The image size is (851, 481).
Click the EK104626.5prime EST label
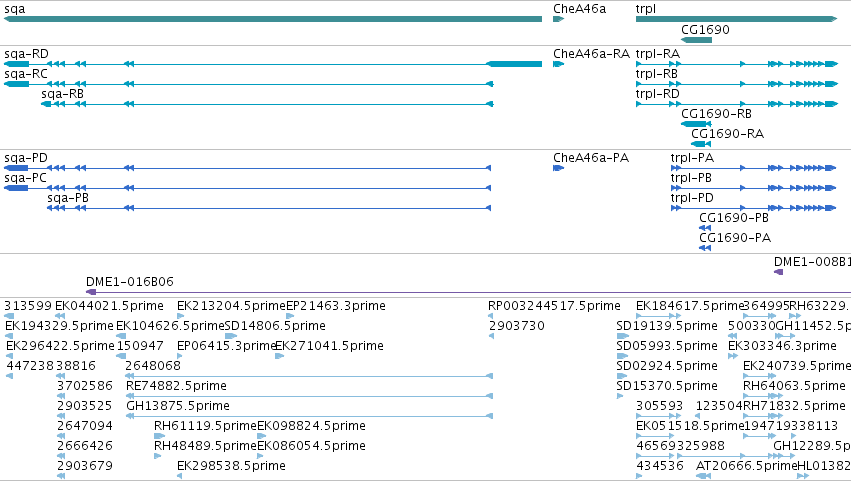point(170,326)
